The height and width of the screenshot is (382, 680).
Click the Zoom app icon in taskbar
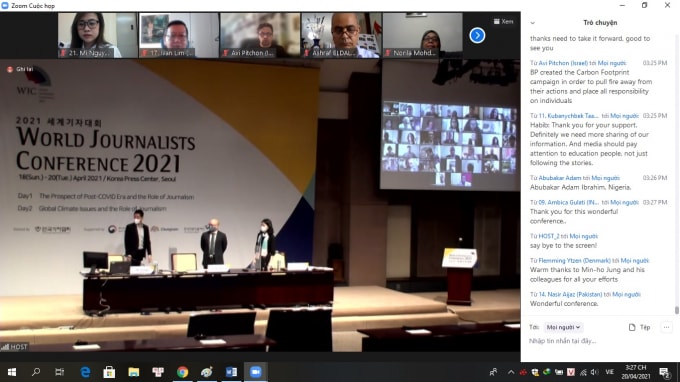point(256,372)
